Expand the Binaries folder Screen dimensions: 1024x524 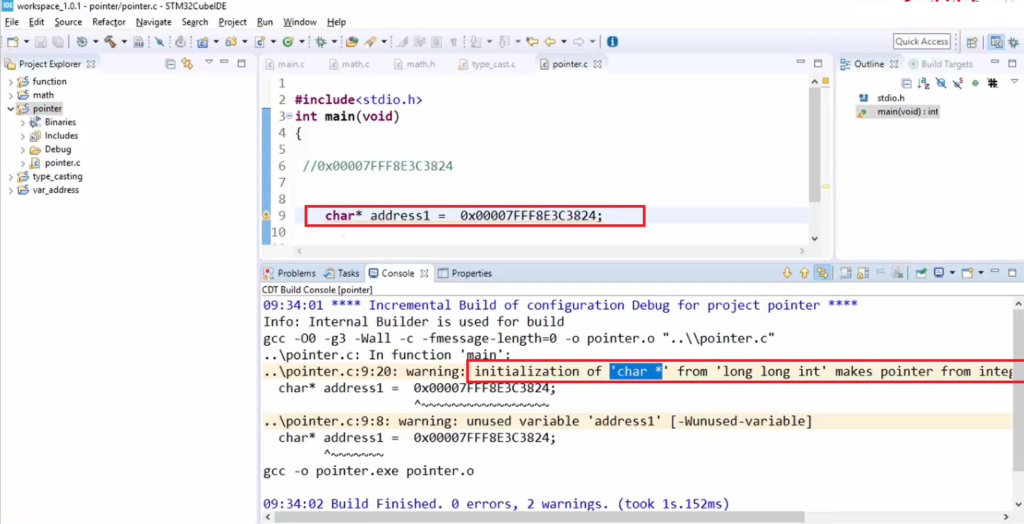coord(23,122)
